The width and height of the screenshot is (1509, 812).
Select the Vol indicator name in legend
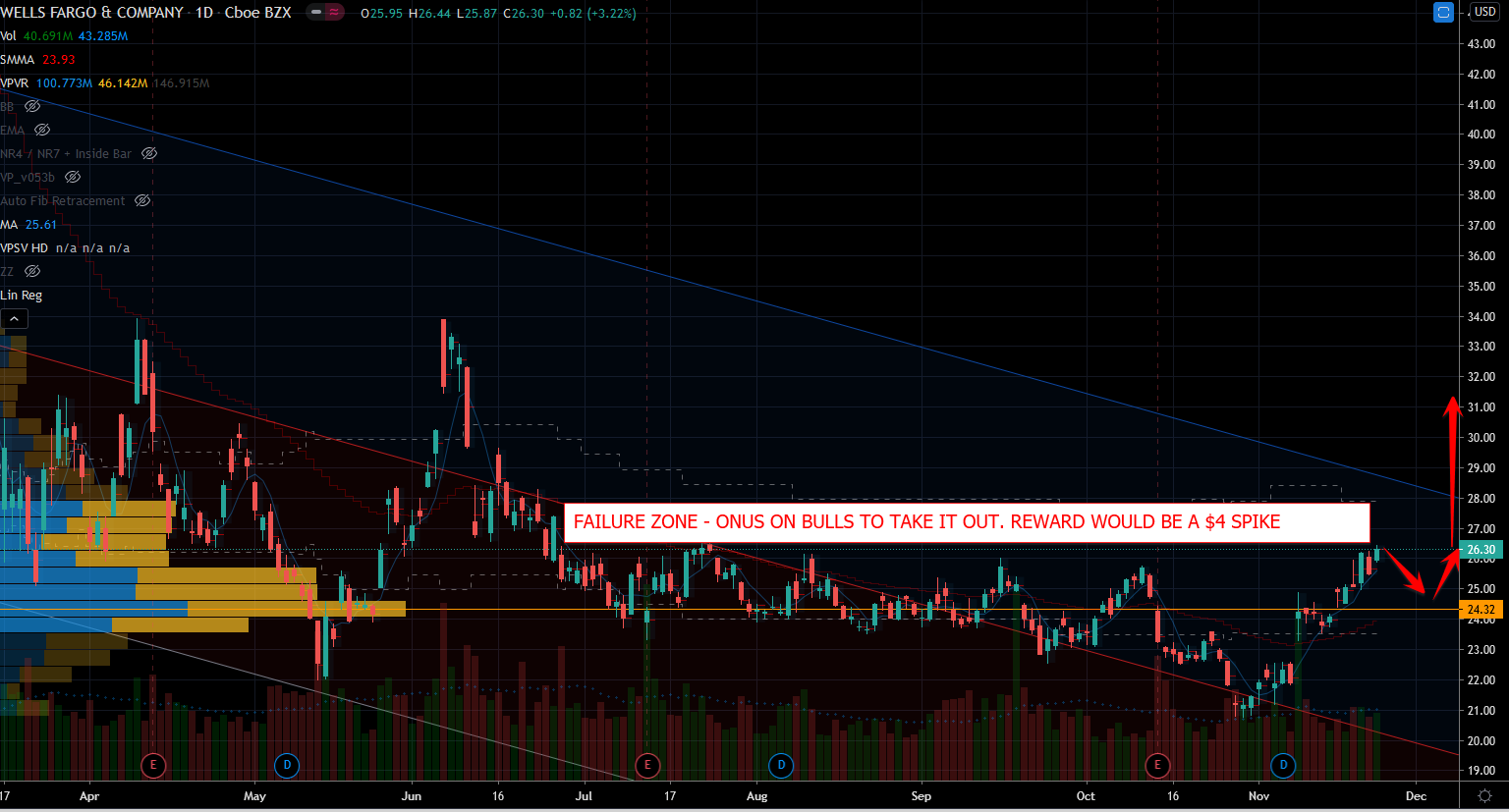click(9, 36)
